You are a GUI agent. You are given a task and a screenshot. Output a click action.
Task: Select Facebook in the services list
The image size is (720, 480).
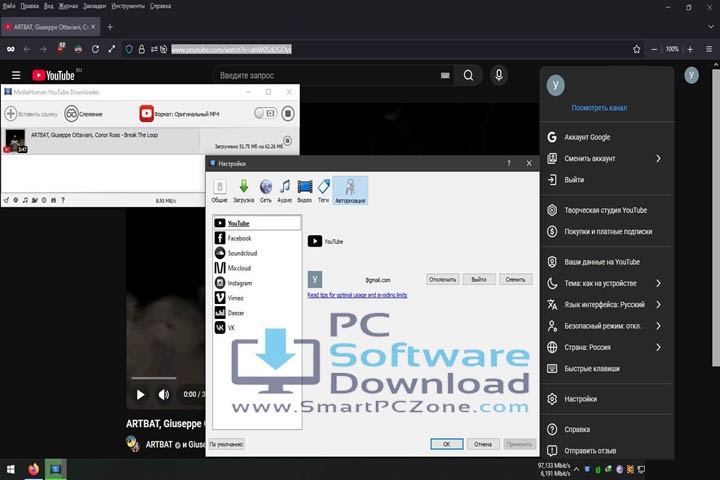[x=257, y=238]
